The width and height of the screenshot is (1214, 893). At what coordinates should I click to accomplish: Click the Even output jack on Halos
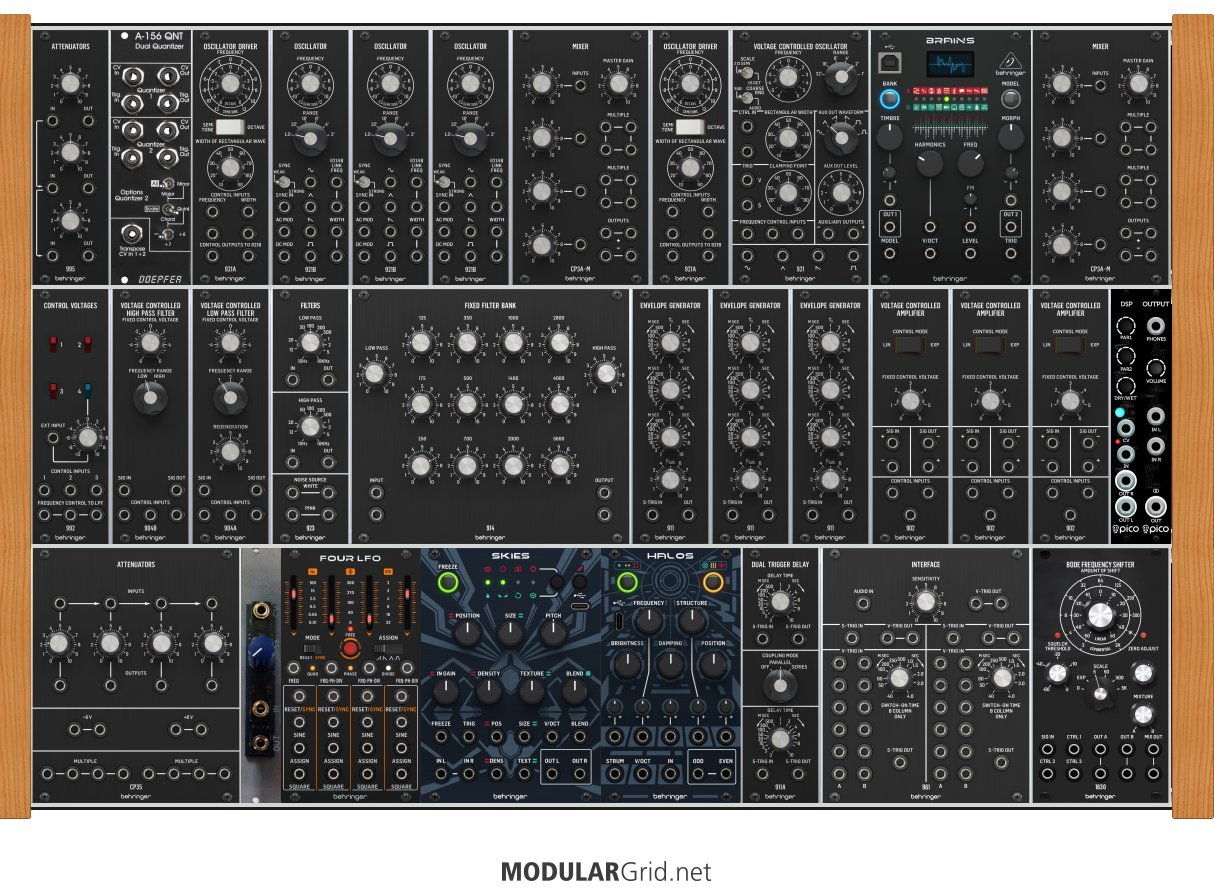pyautogui.click(x=726, y=773)
